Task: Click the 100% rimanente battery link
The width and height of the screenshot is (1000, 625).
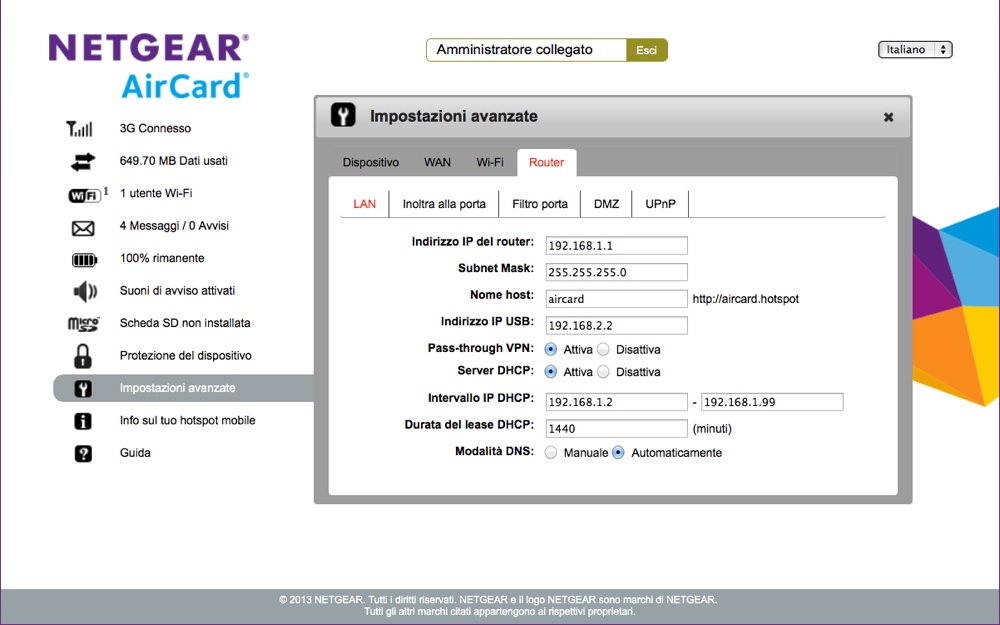Action: (x=162, y=258)
